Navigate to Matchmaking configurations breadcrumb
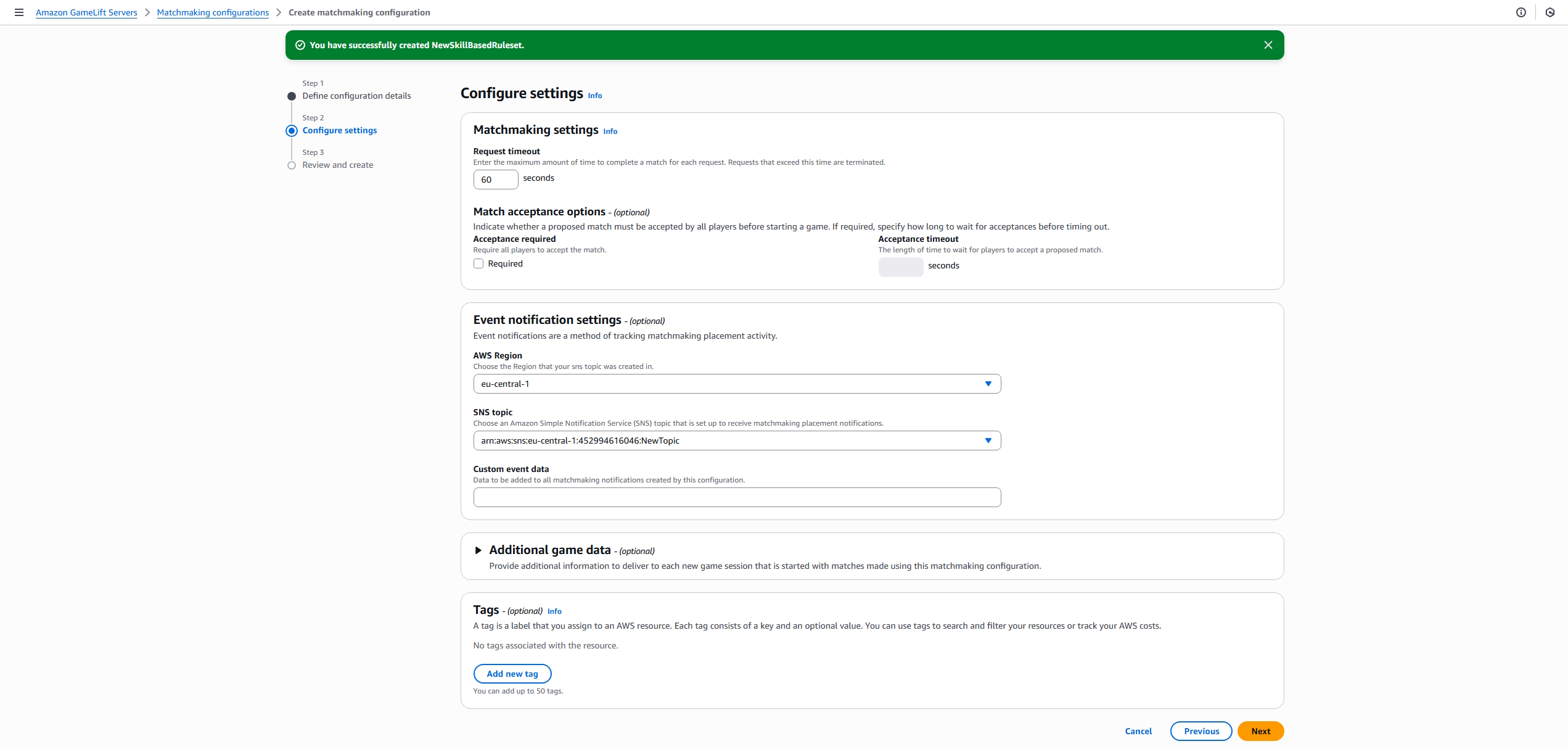Viewport: 1568px width, 749px height. [213, 12]
